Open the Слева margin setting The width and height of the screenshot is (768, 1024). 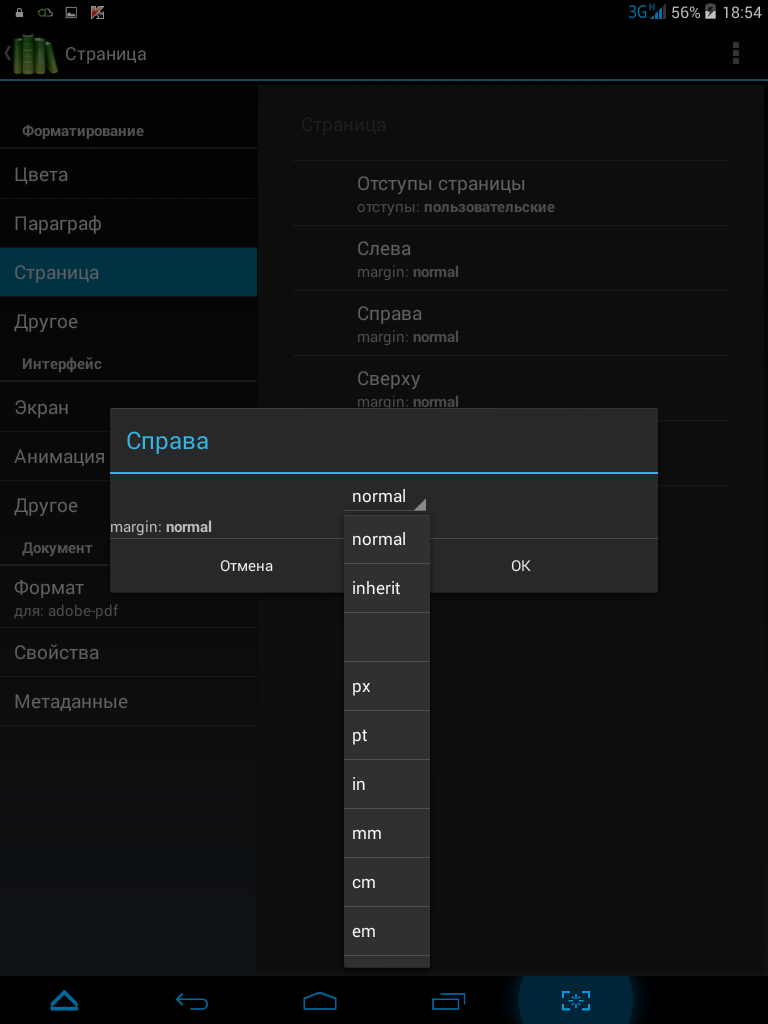pos(510,258)
